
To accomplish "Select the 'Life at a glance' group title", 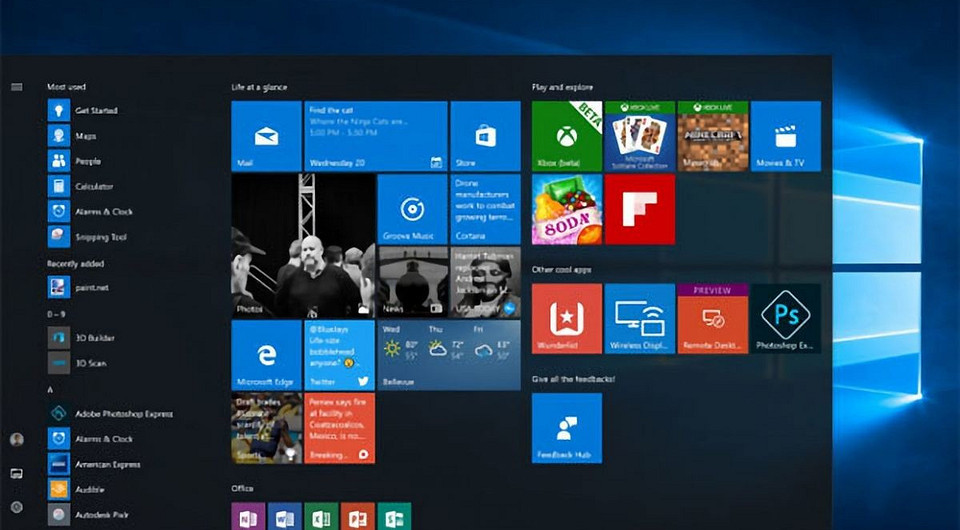I will (259, 87).
